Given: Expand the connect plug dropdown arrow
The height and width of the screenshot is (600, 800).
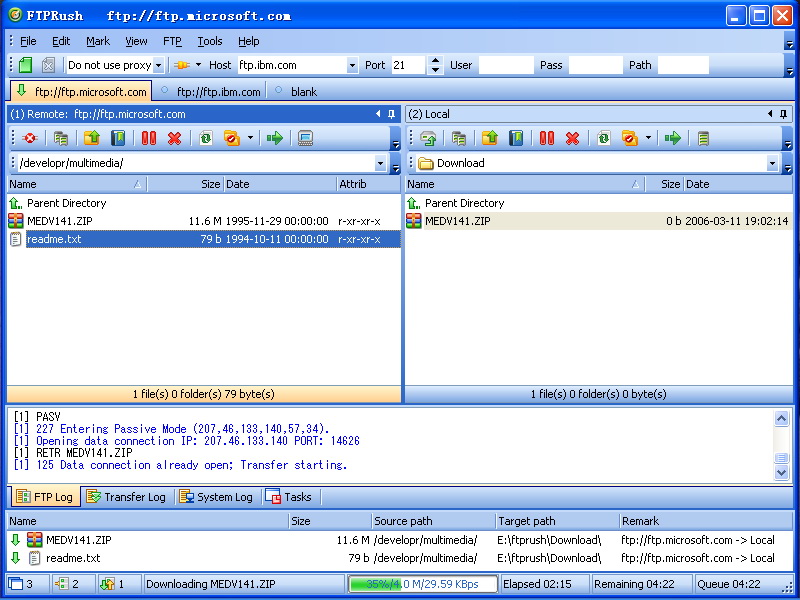Looking at the screenshot, I should [198, 65].
